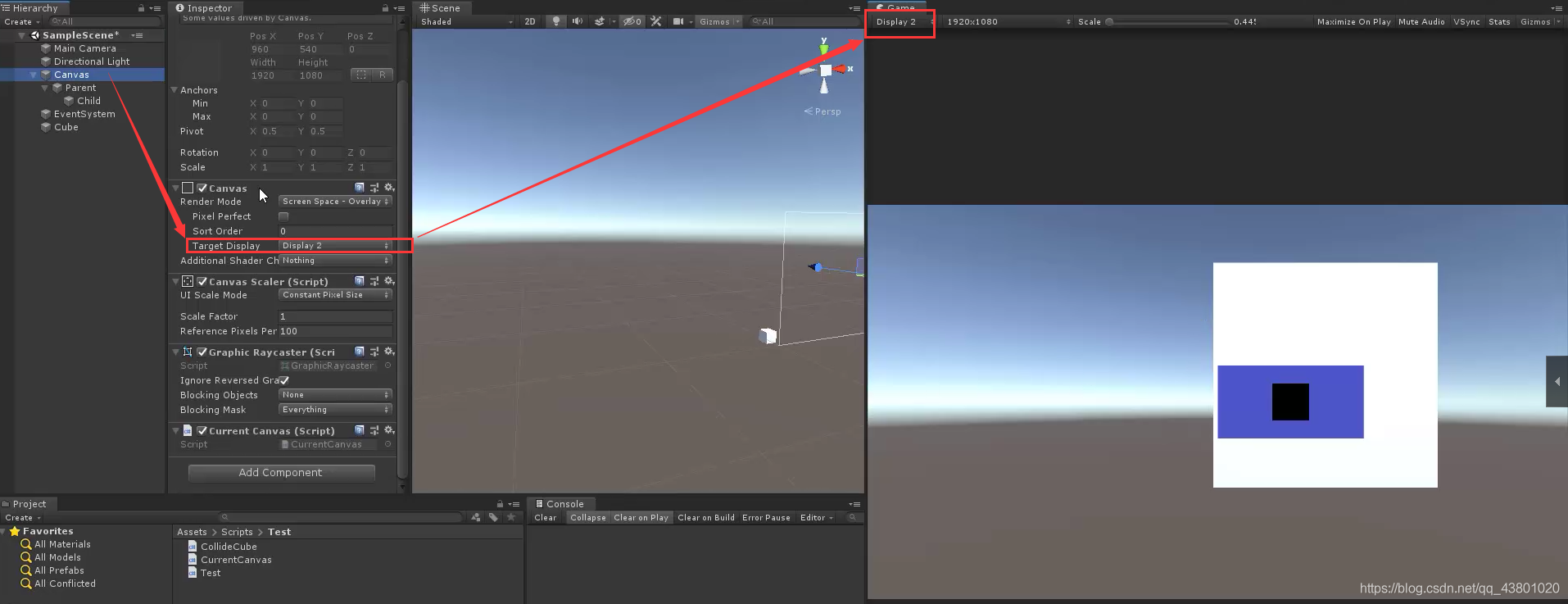Open Graphic Raycaster help icon
Image resolution: width=1568 pixels, height=604 pixels.
pyautogui.click(x=359, y=352)
